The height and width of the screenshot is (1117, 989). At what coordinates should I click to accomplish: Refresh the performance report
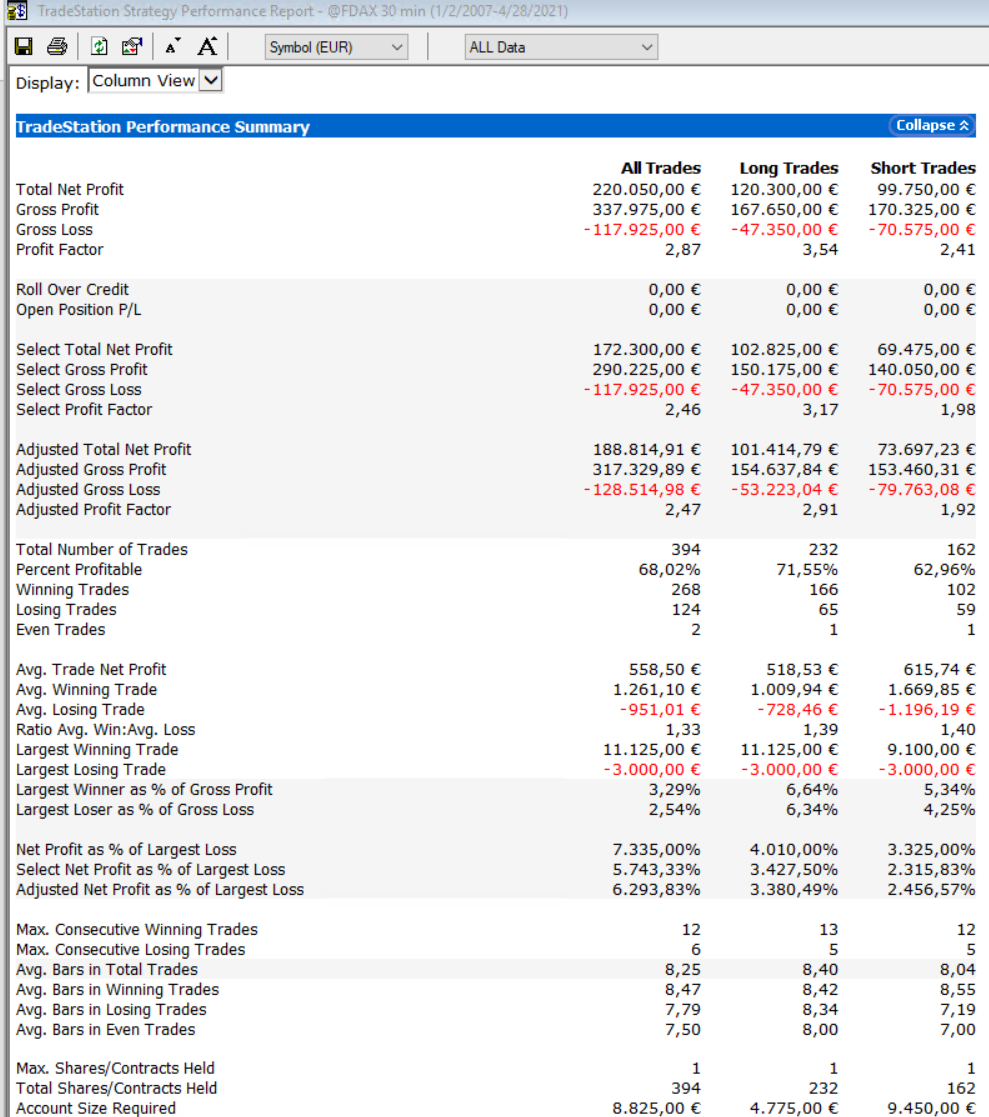click(x=99, y=47)
